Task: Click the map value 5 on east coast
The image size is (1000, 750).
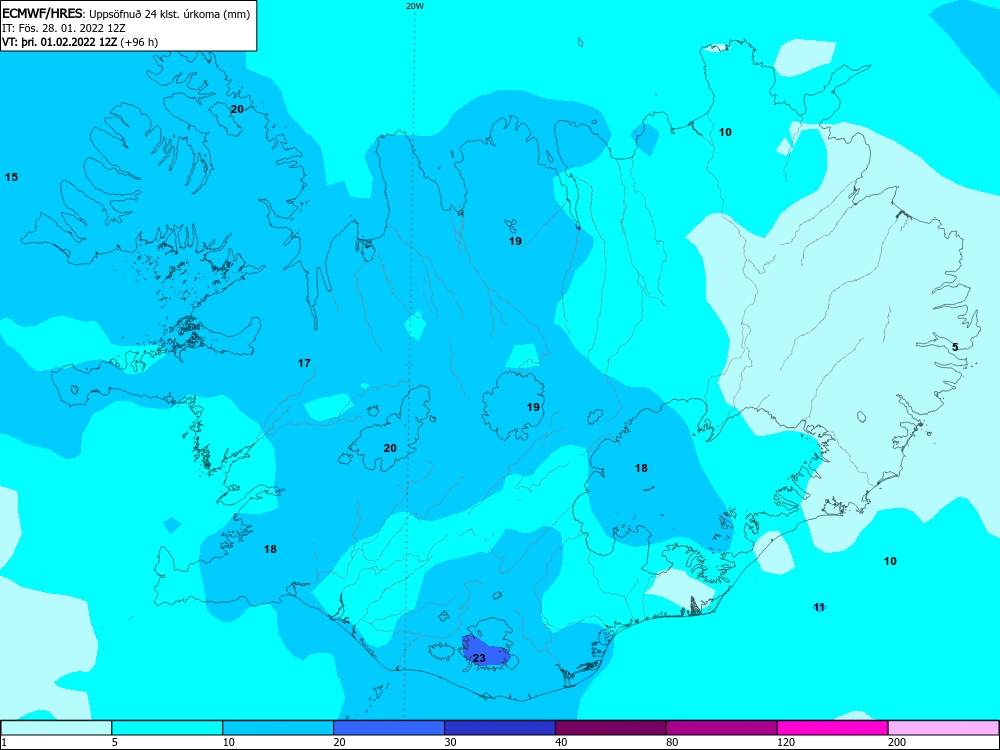Action: [x=955, y=348]
